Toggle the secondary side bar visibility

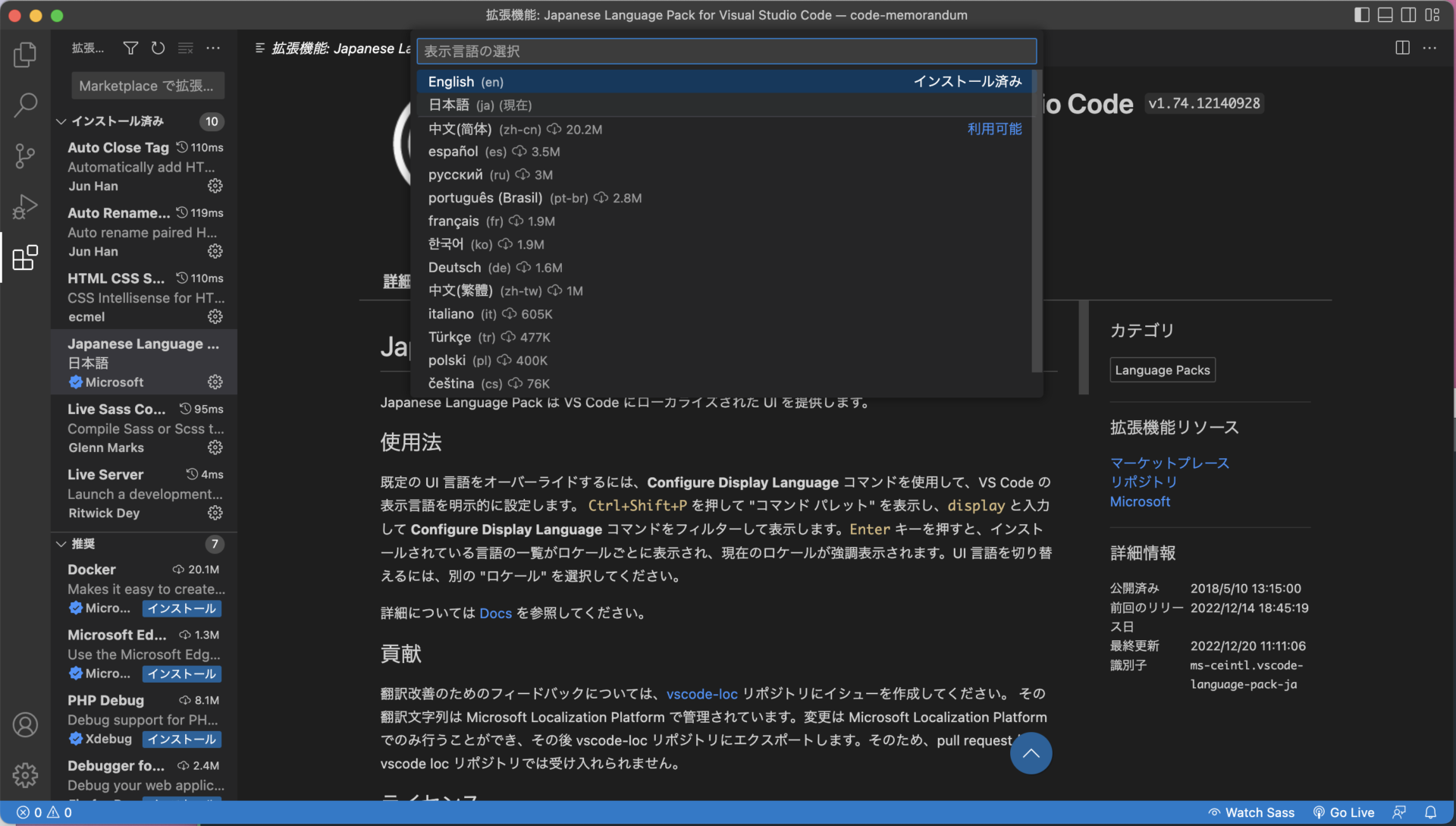coord(1409,14)
